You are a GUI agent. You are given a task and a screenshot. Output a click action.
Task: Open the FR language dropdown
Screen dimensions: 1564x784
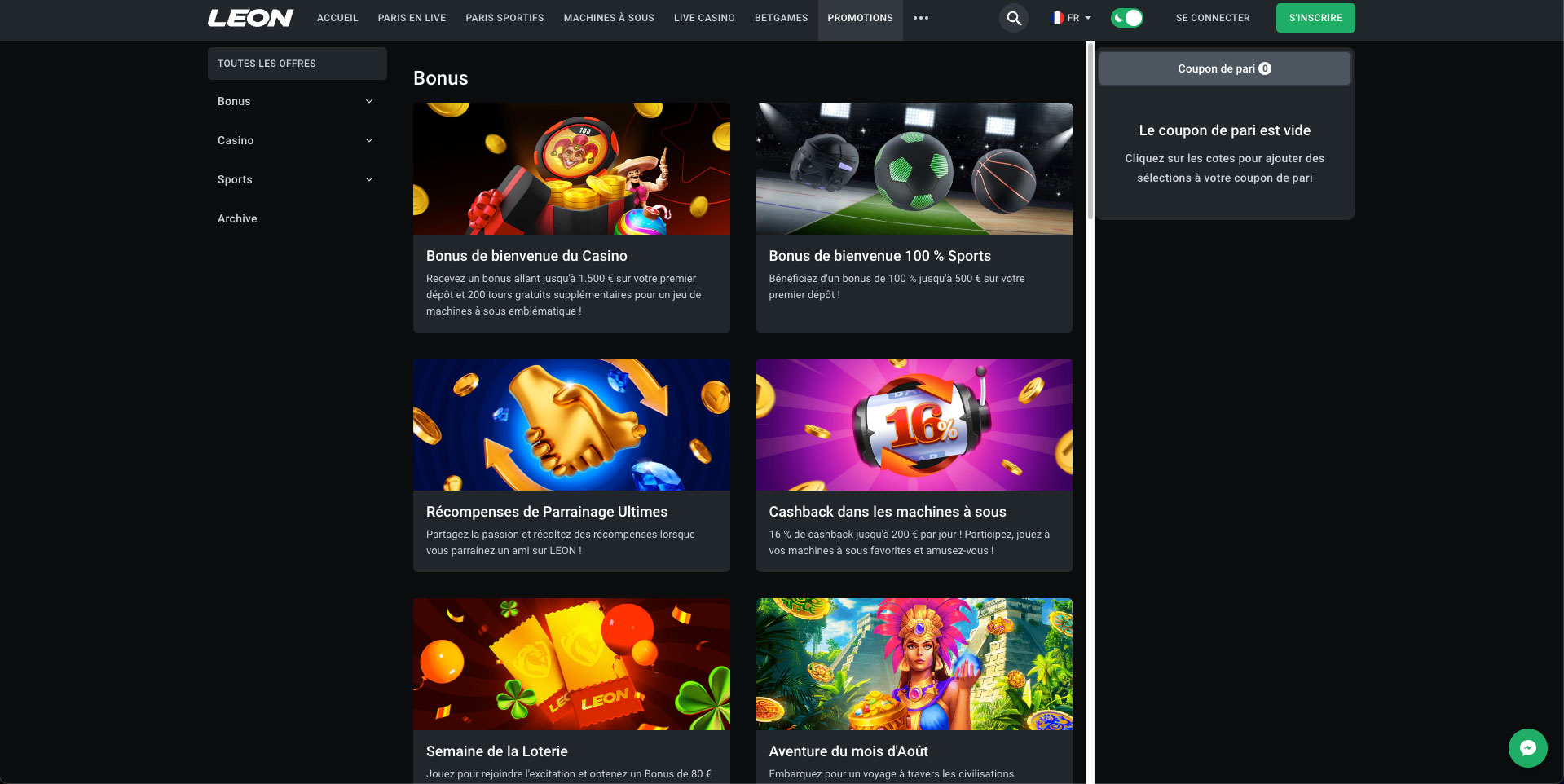[1072, 18]
